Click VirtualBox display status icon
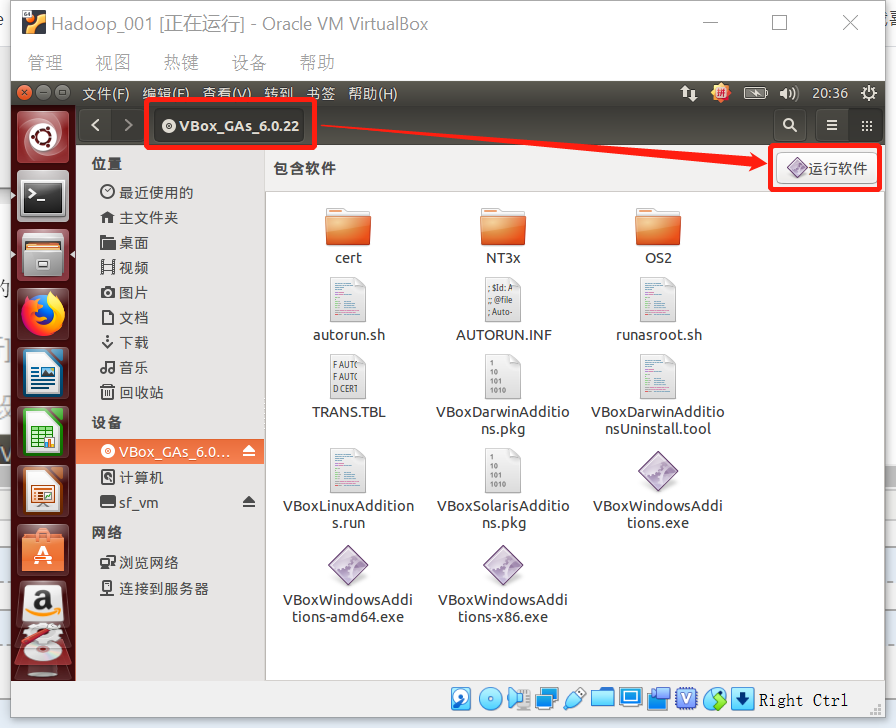This screenshot has width=896, height=728. click(631, 698)
